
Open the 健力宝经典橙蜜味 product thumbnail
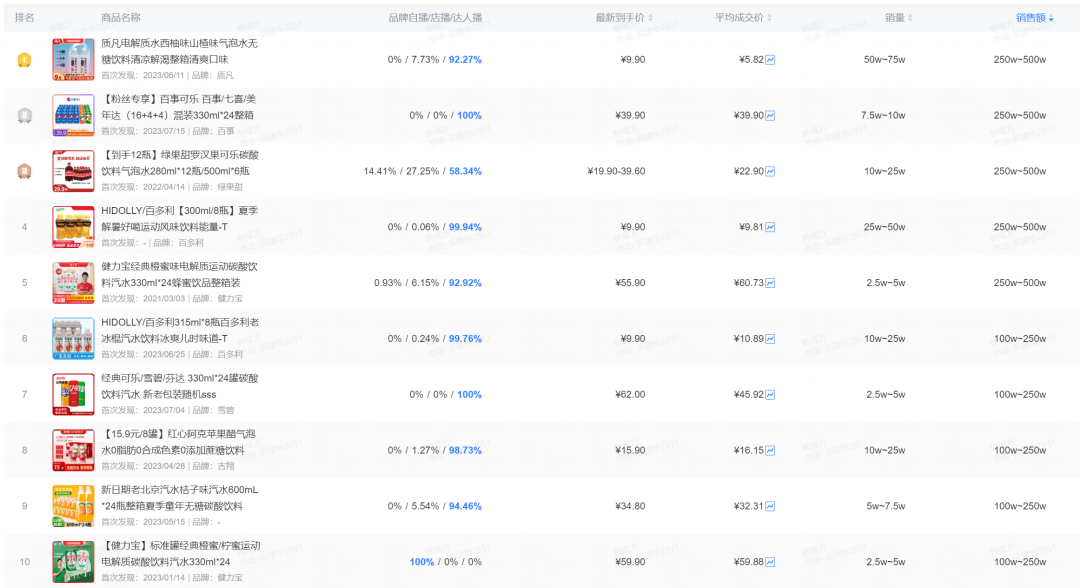coord(73,282)
